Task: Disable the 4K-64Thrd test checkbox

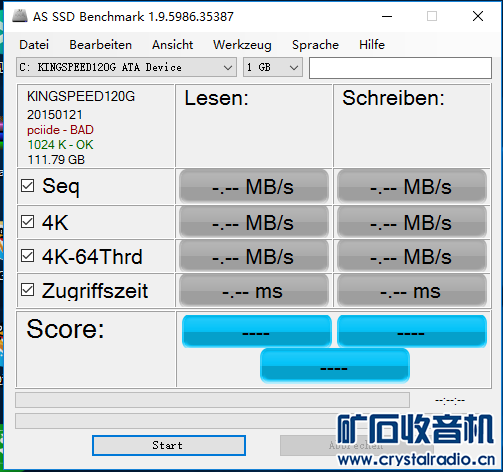Action: (27, 256)
